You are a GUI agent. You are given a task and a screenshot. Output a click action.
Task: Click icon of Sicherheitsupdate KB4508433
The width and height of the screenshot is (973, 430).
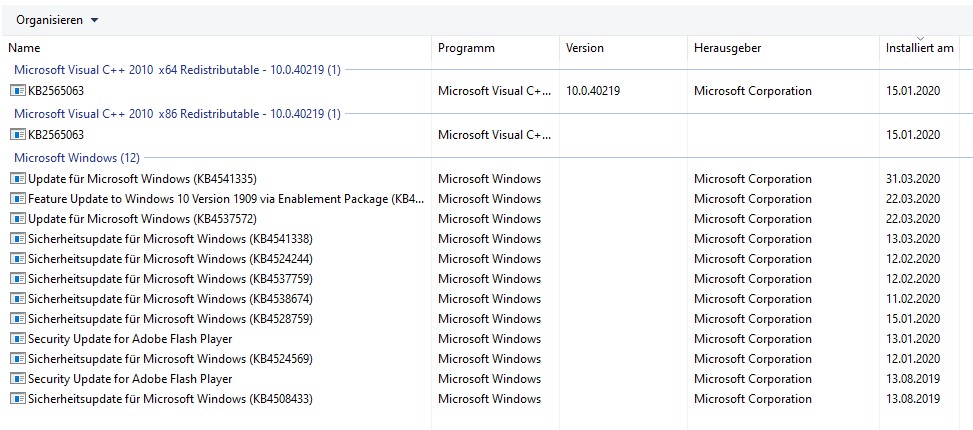[x=18, y=399]
